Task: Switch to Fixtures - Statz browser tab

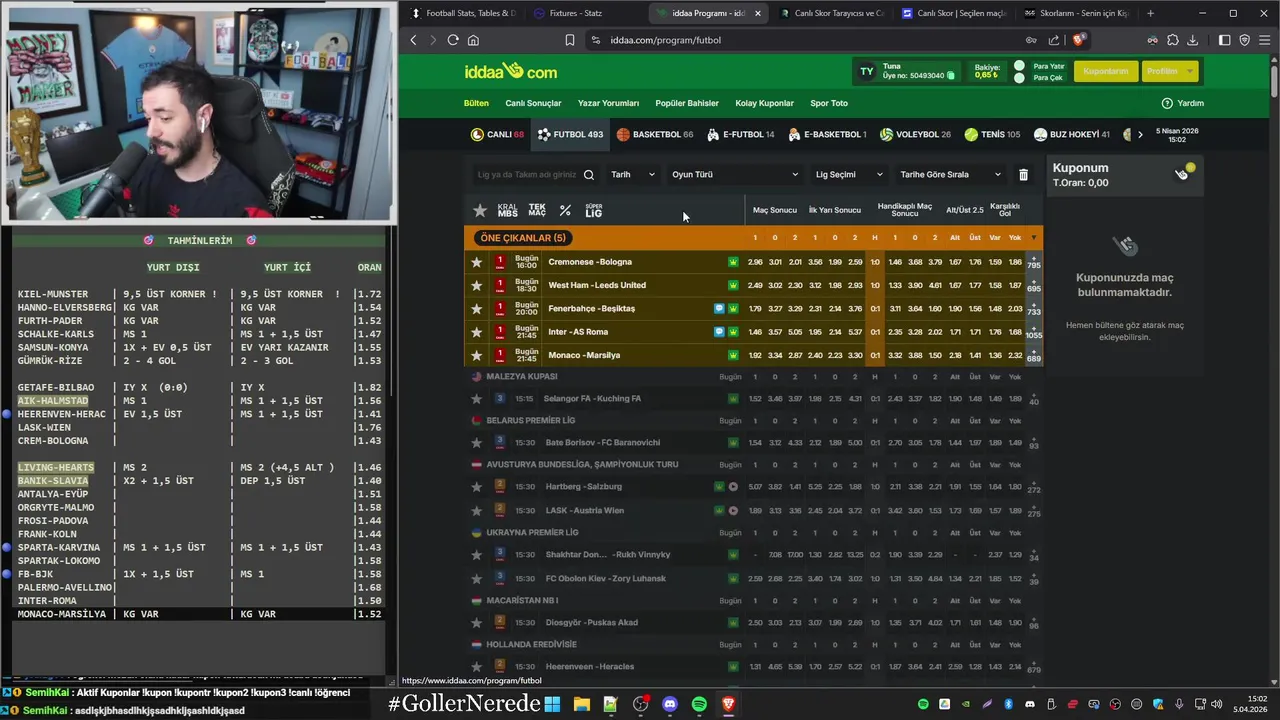Action: coord(578,13)
